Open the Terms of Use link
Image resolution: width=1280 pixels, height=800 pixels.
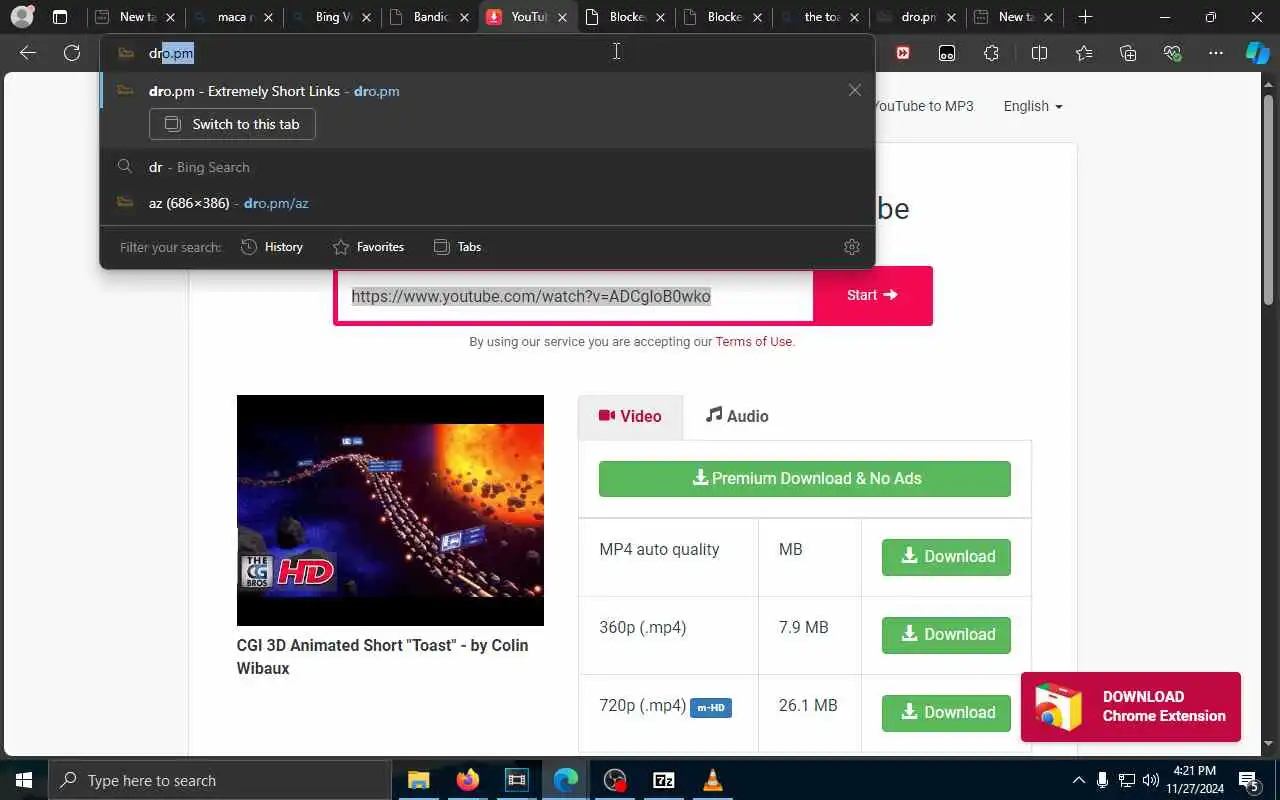pyautogui.click(x=753, y=342)
